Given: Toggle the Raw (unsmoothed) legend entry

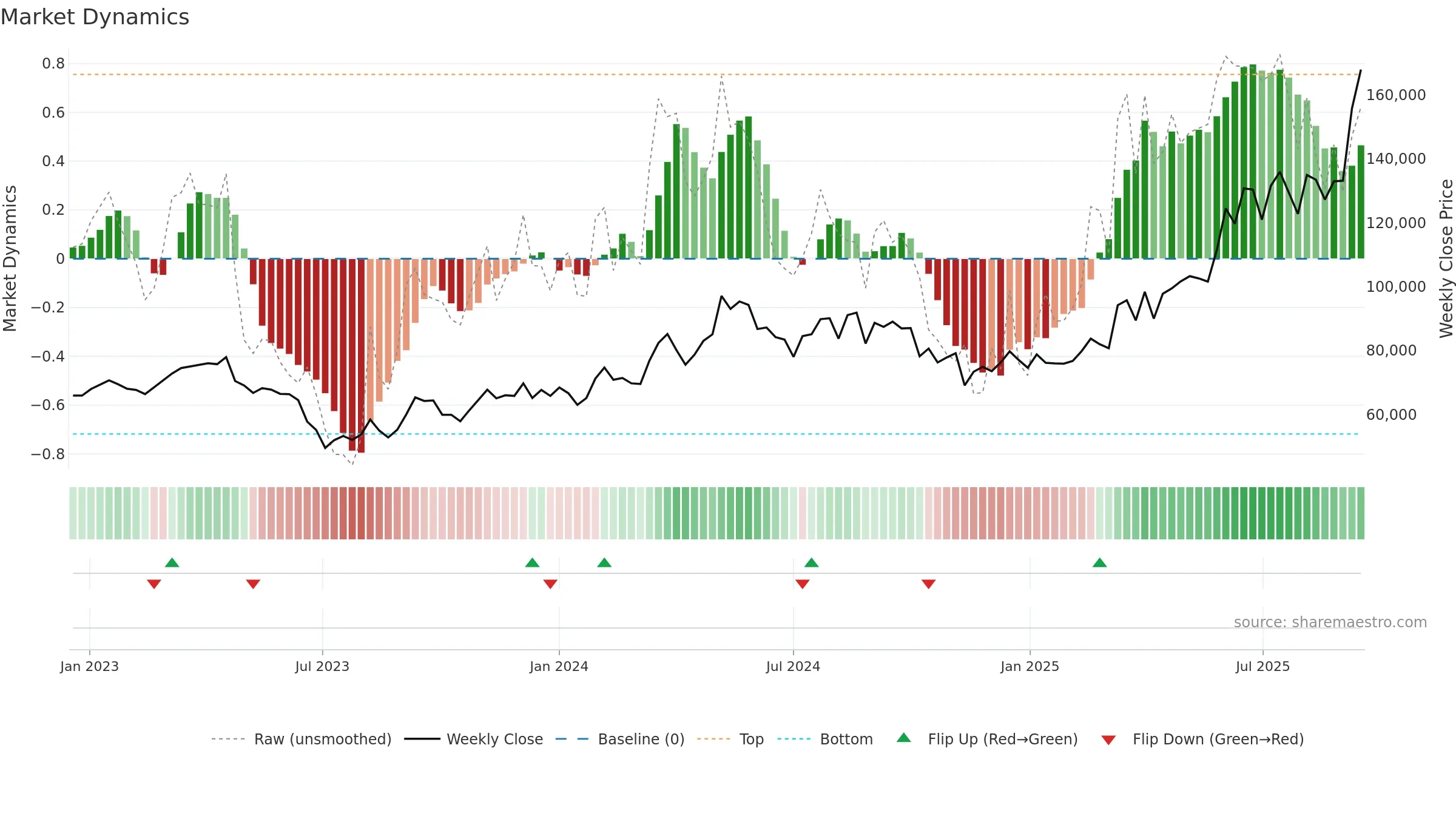Looking at the screenshot, I should tap(301, 739).
